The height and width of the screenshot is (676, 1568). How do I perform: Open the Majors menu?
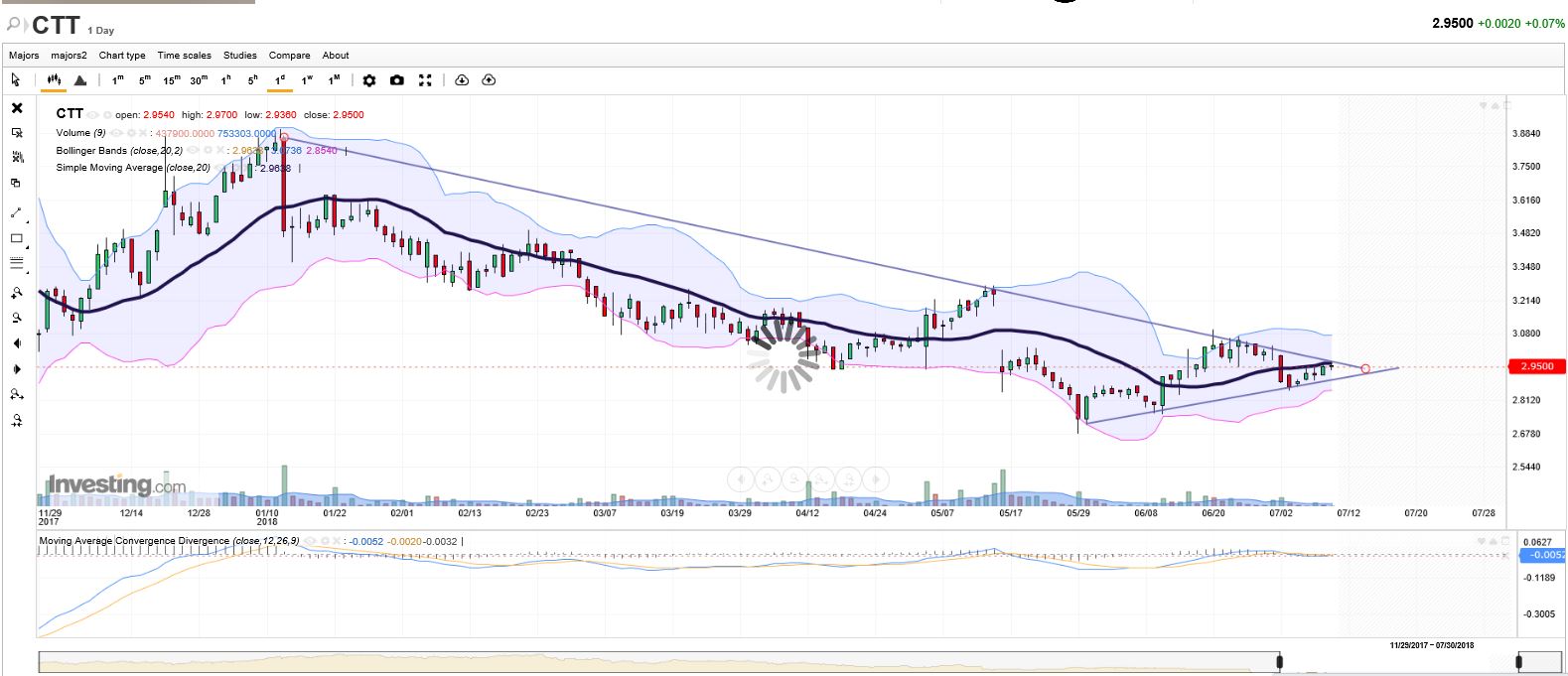pyautogui.click(x=24, y=56)
